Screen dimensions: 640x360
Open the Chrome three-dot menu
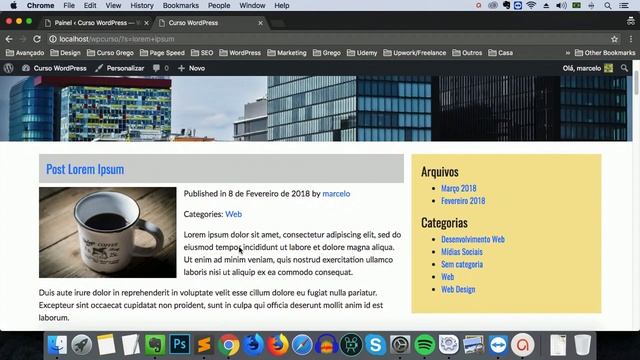point(631,39)
